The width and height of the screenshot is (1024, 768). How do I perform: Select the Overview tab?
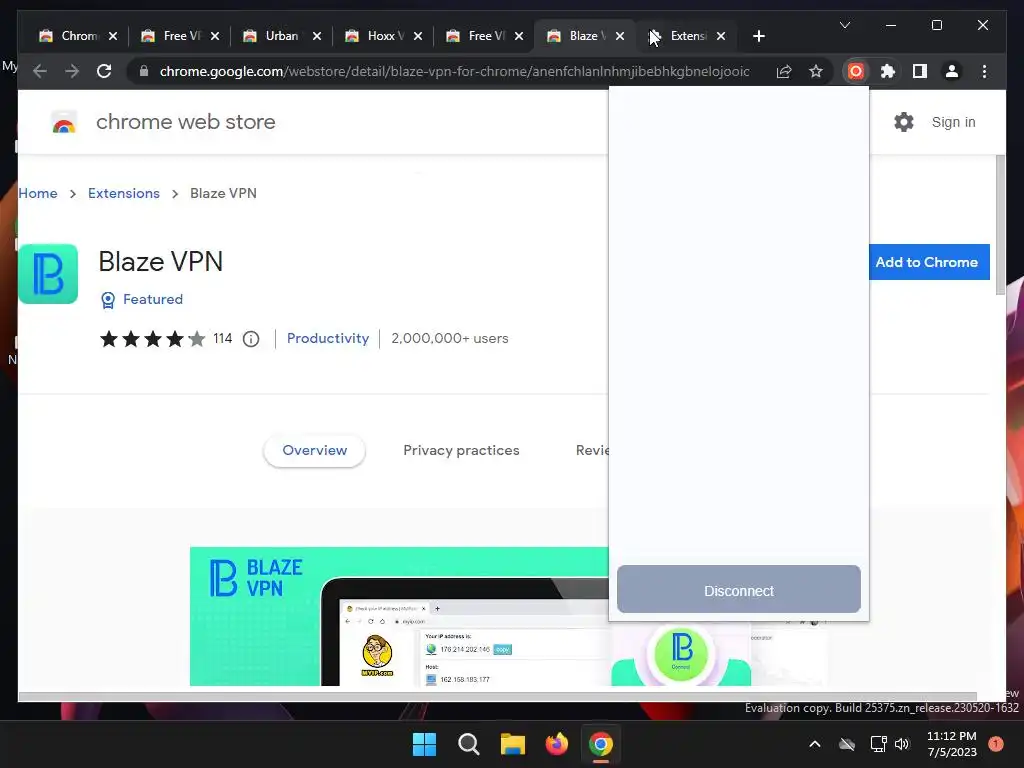(314, 451)
